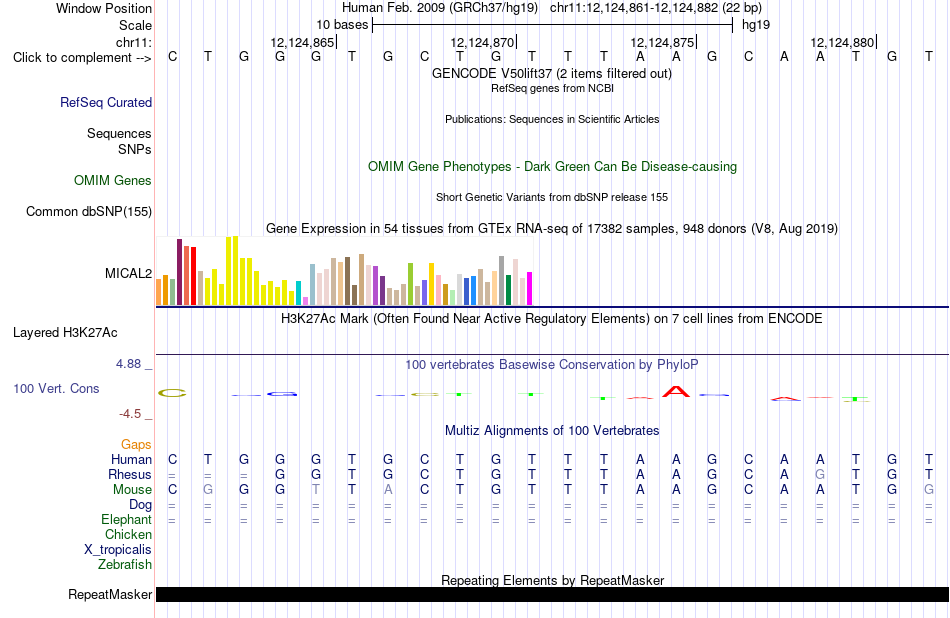The height and width of the screenshot is (618, 950).
Task: Click the 12,124,875 position marker
Action: [662, 42]
